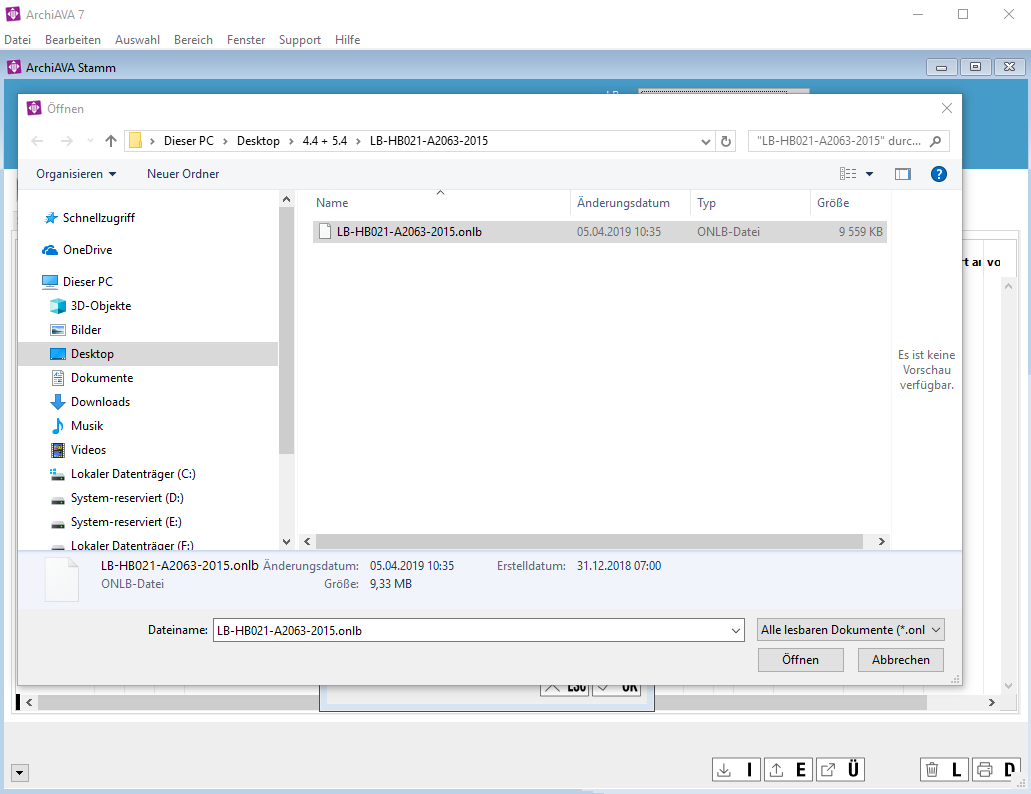The height and width of the screenshot is (794, 1031).
Task: Close the Öffnen dialog
Action: pyautogui.click(x=946, y=108)
